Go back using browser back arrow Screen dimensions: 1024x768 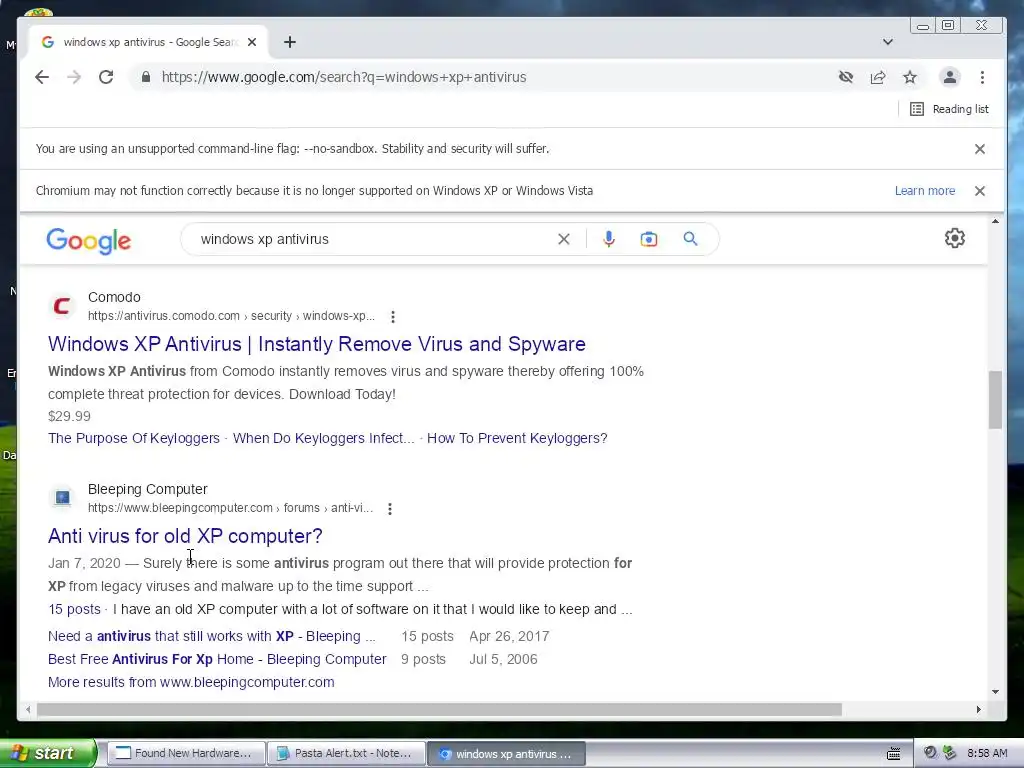42,77
